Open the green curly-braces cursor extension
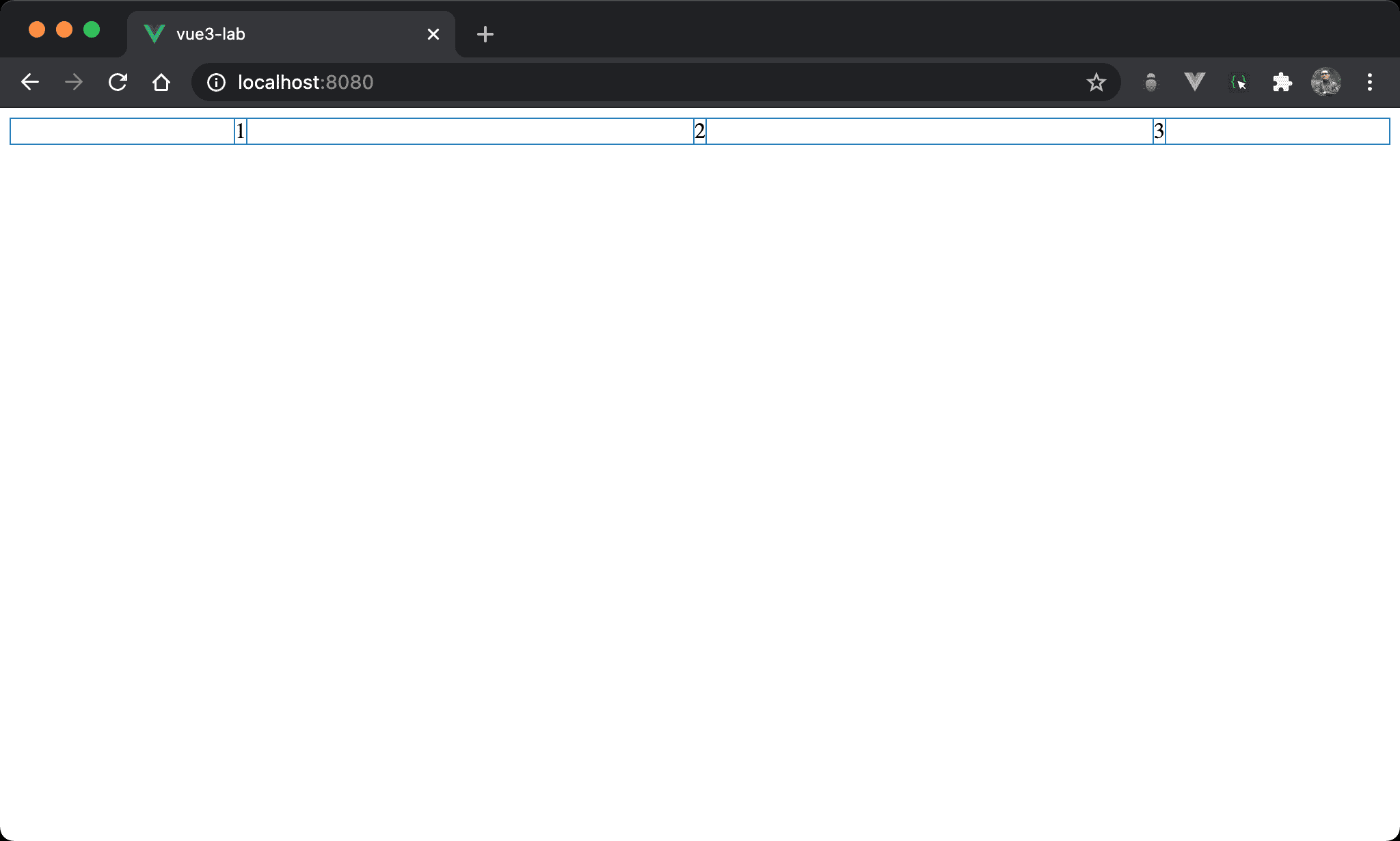This screenshot has width=1400, height=841. [x=1238, y=83]
